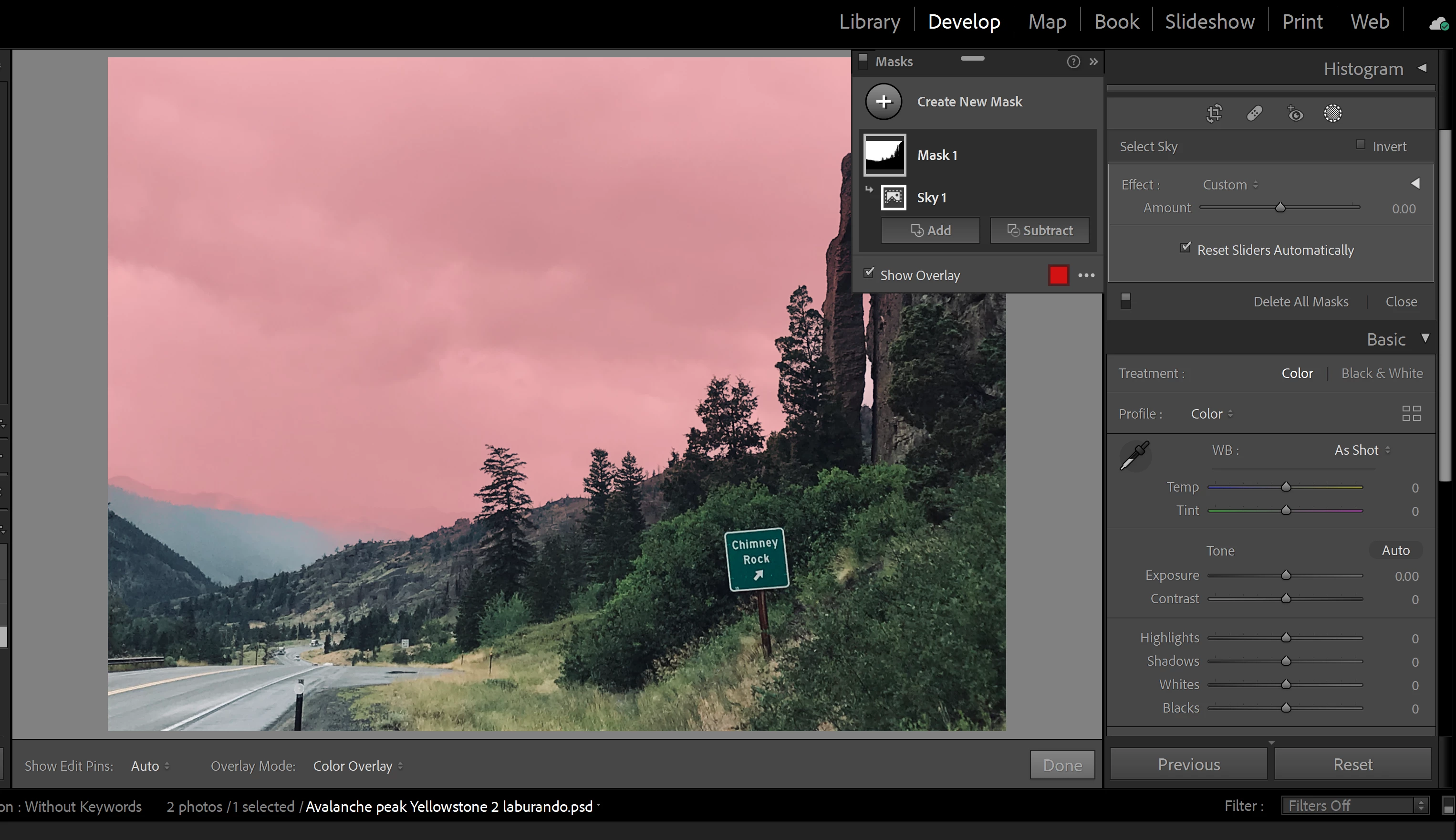Select the Healing tool icon

[x=1255, y=113]
